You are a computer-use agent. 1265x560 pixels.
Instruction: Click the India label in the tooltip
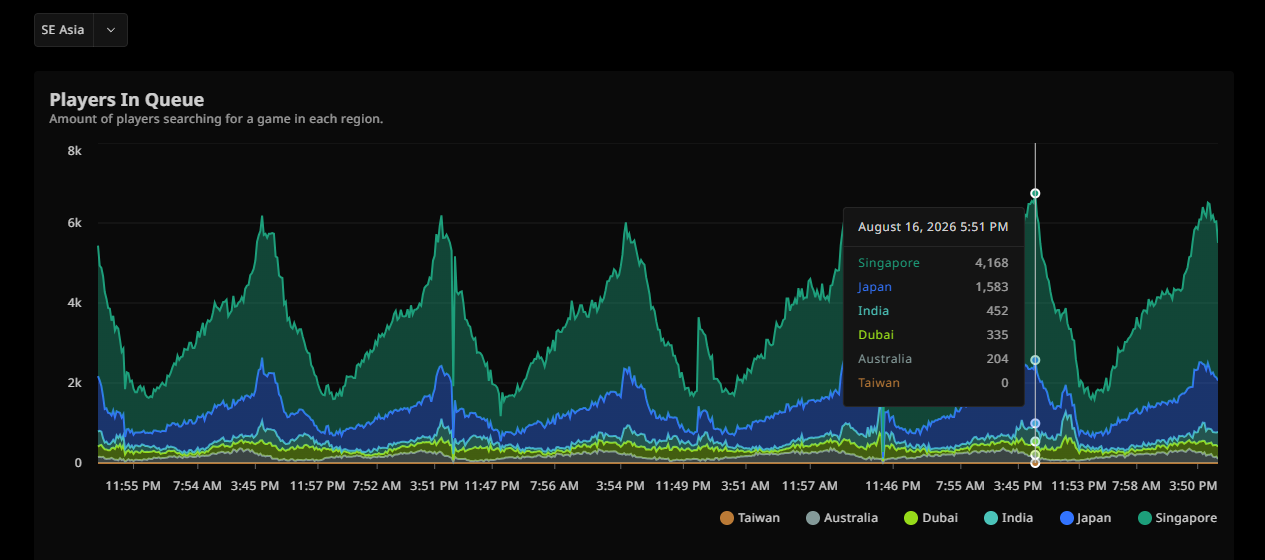pos(873,311)
